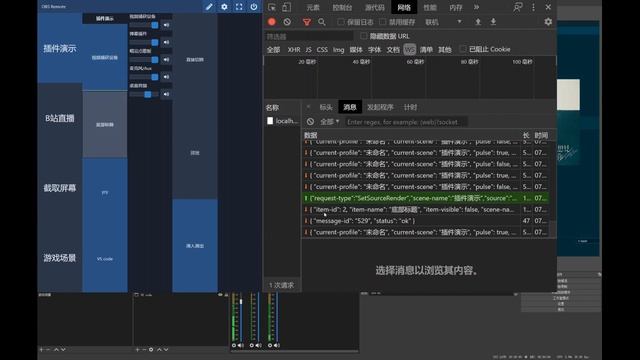Viewport: 640px width, 360px height.
Task: Close the request details pane with its X
Action: click(x=308, y=107)
